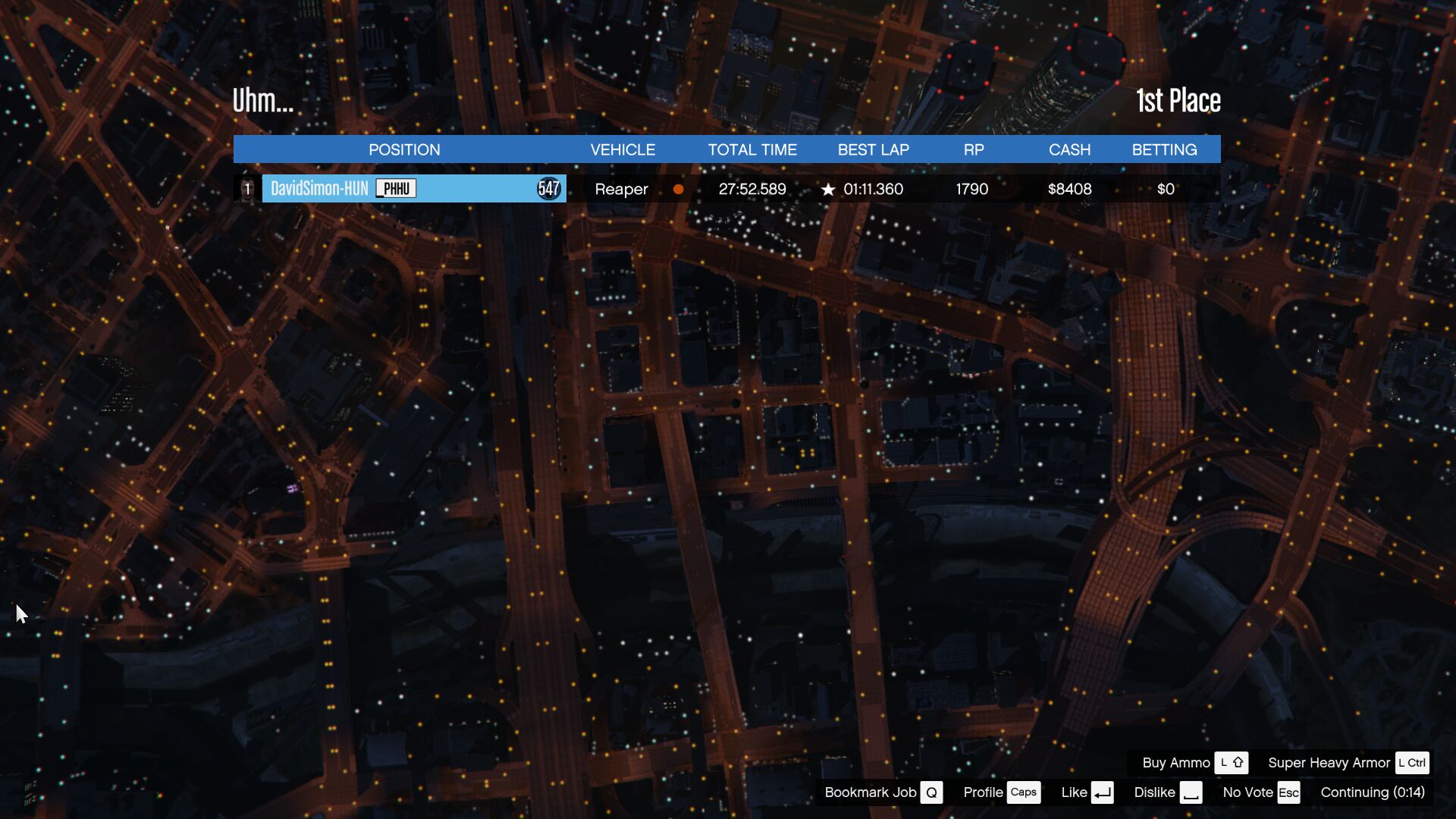The image size is (1456, 819).
Task: Click the L Shift key icon for Buy Ammo
Action: click(x=1232, y=763)
